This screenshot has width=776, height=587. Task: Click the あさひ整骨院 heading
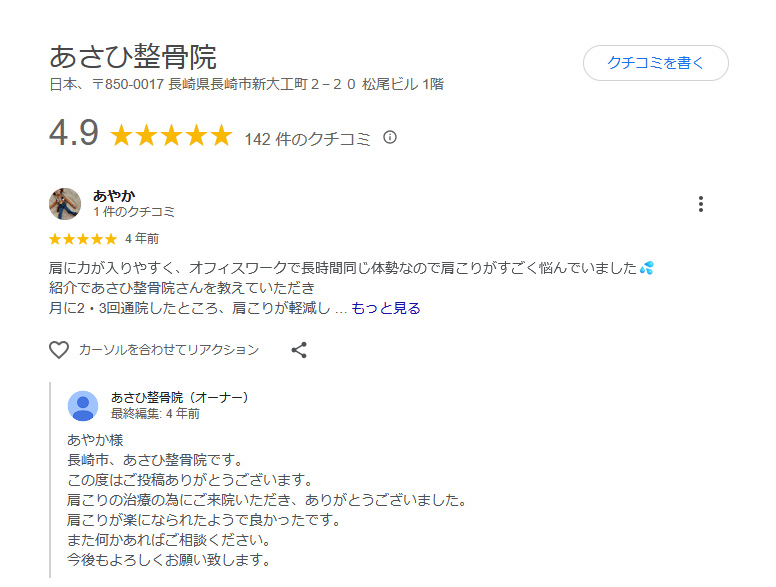coord(133,56)
